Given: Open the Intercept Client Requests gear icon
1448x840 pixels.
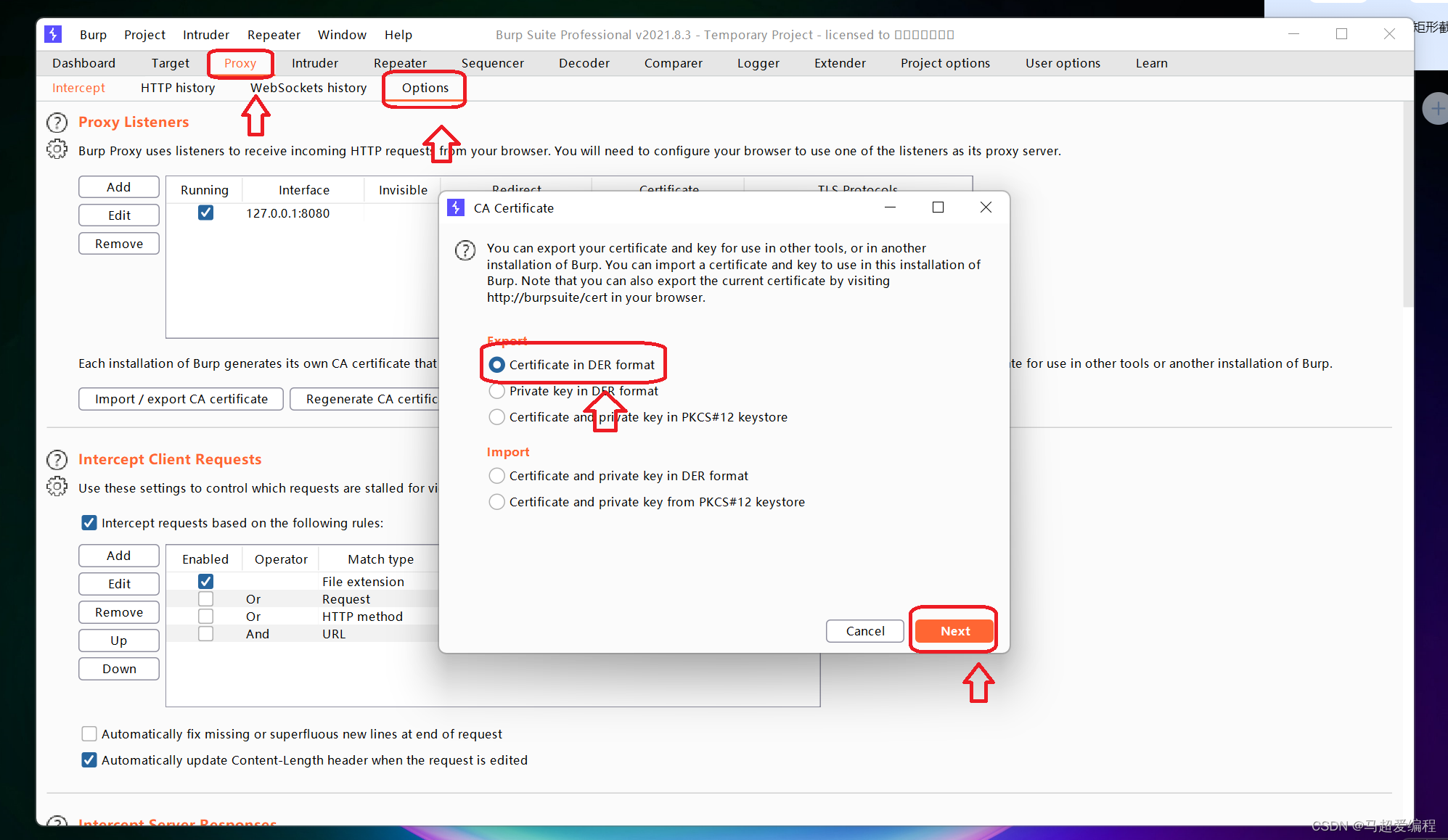Looking at the screenshot, I should click(x=57, y=487).
